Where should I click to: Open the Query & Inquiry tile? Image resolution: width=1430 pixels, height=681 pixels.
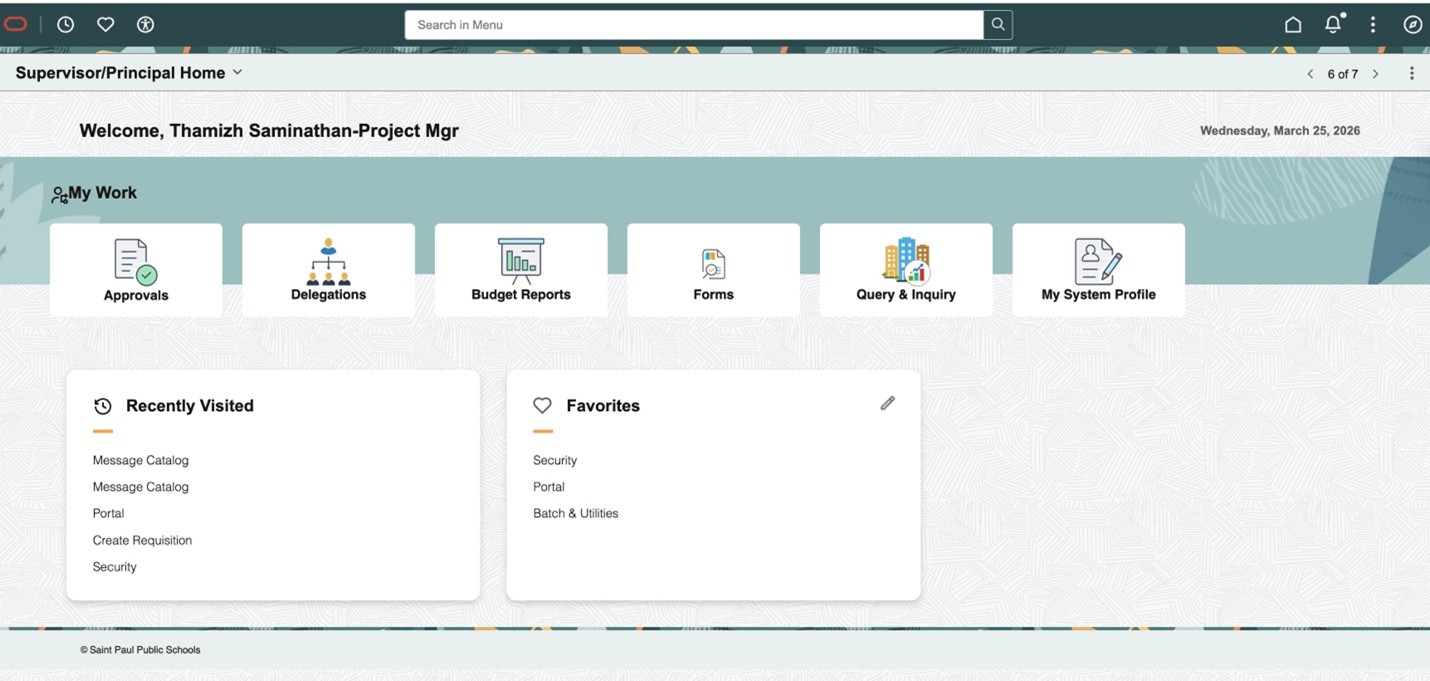pos(906,270)
